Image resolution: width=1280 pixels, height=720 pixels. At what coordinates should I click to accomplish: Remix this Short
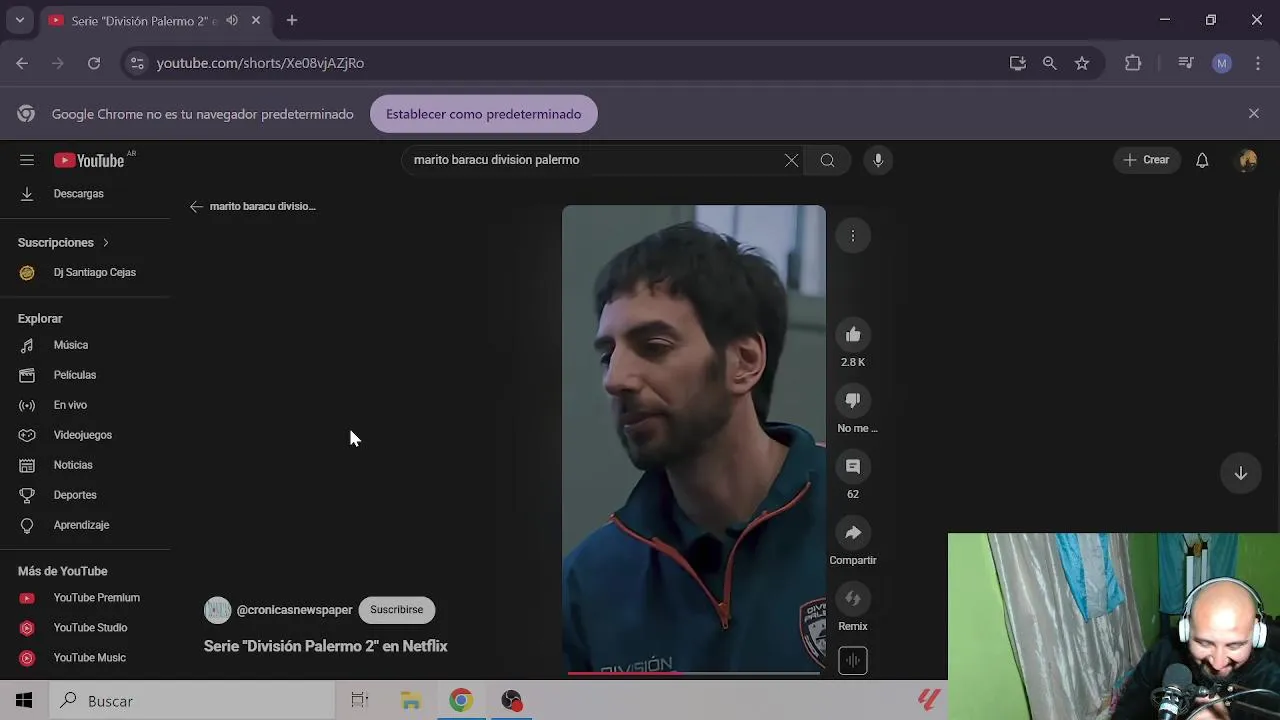(x=853, y=599)
